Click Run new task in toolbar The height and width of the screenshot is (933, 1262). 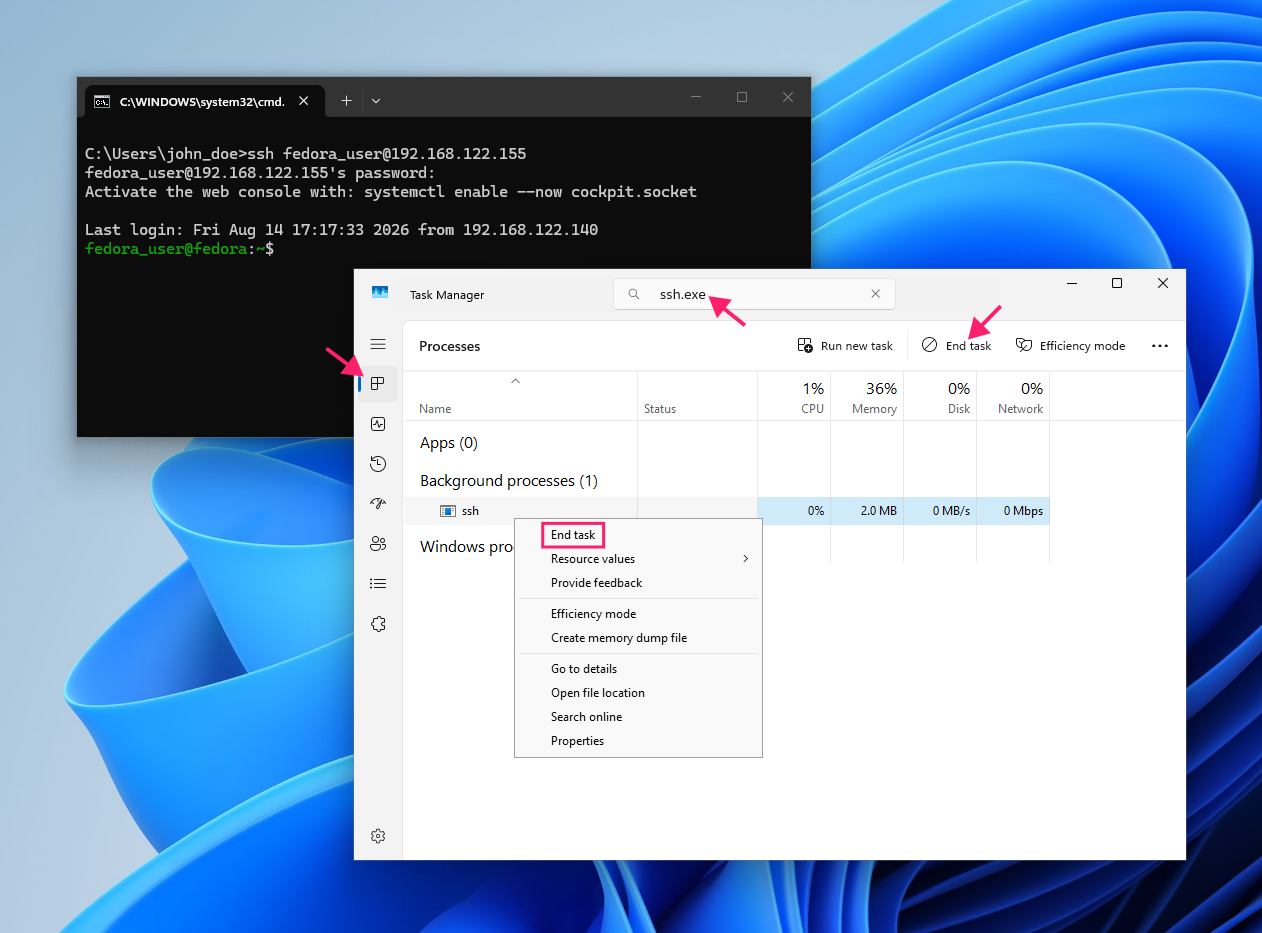point(845,345)
